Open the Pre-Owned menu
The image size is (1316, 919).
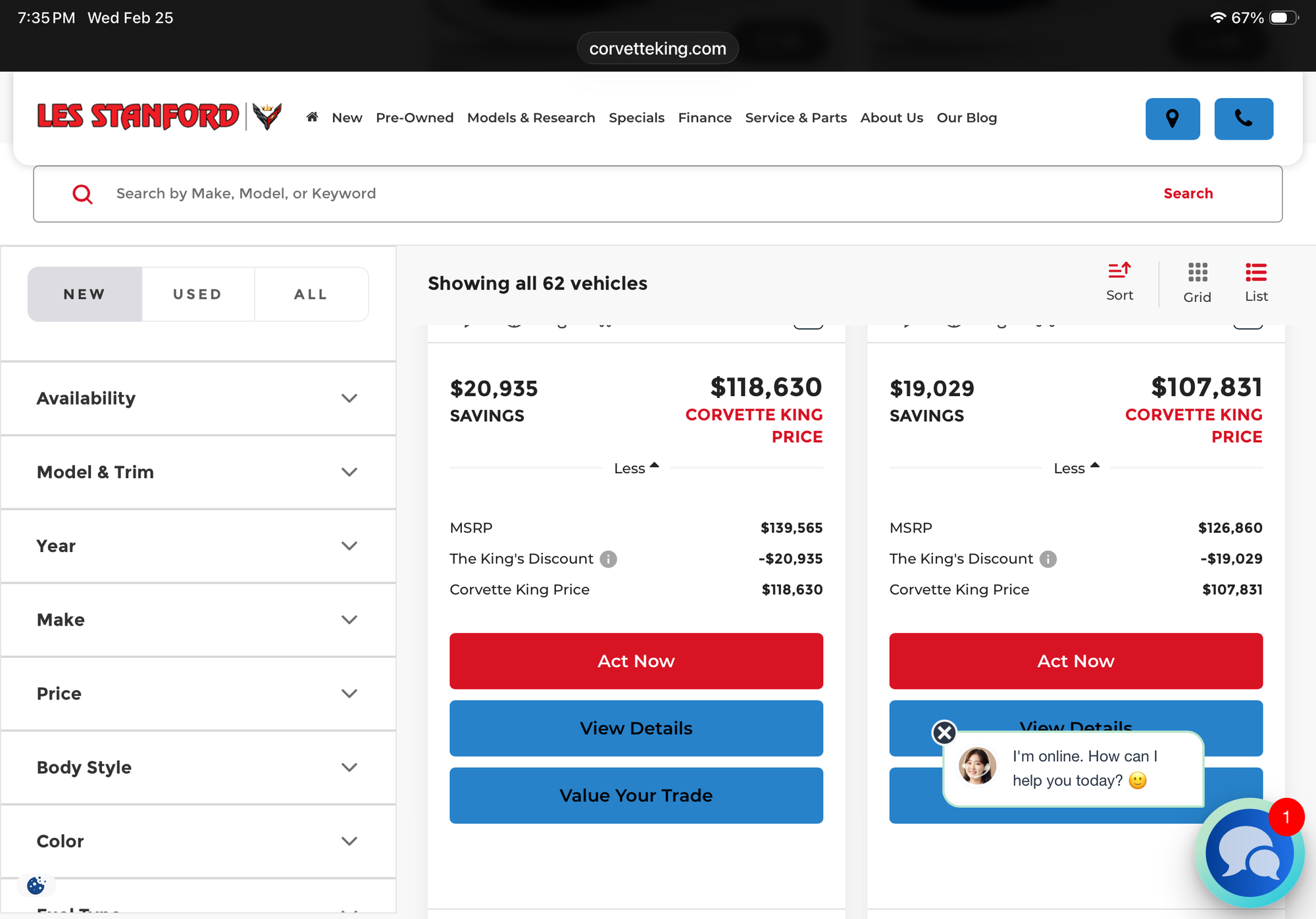click(x=415, y=118)
